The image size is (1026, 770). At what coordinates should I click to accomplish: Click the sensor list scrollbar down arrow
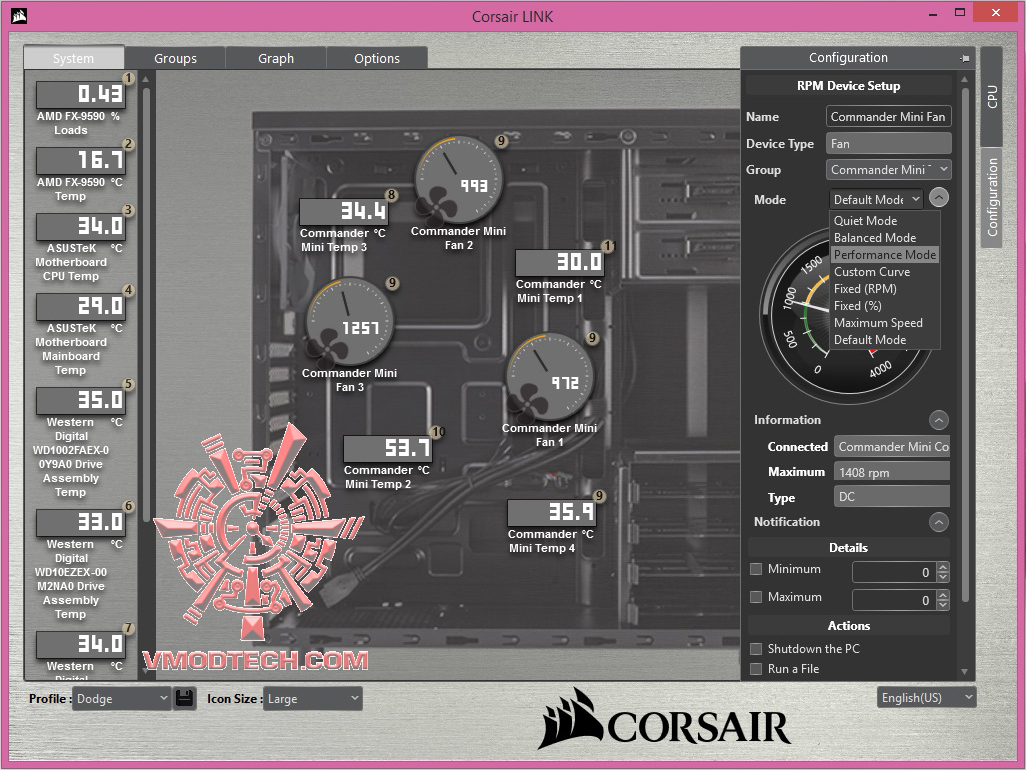click(x=145, y=672)
